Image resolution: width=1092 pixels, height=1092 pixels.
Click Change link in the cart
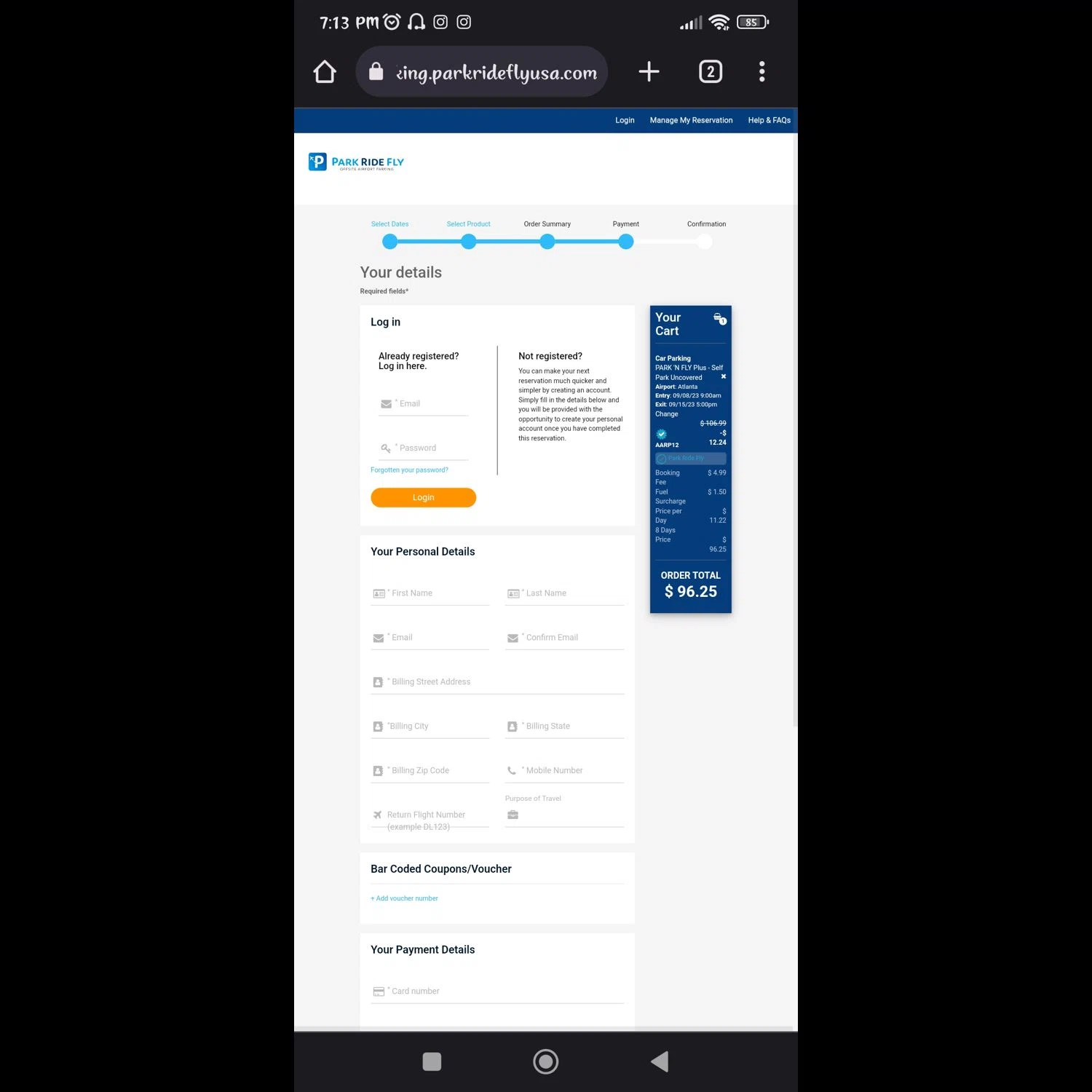(666, 414)
